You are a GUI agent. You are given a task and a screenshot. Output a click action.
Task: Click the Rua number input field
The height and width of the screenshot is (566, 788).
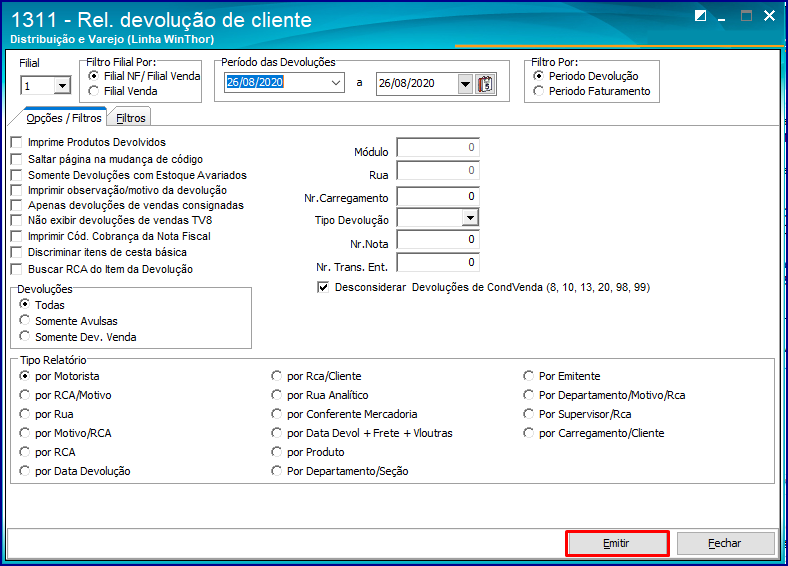pyautogui.click(x=438, y=170)
